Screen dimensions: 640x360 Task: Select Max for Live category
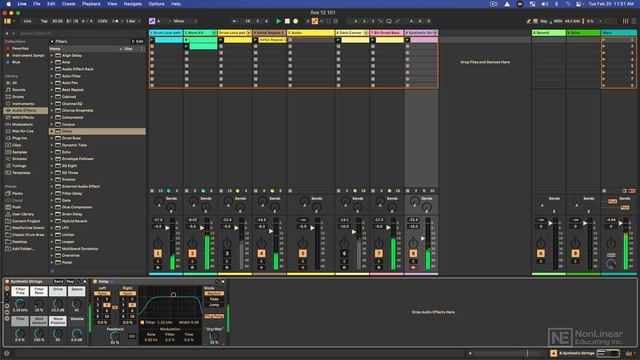22,131
